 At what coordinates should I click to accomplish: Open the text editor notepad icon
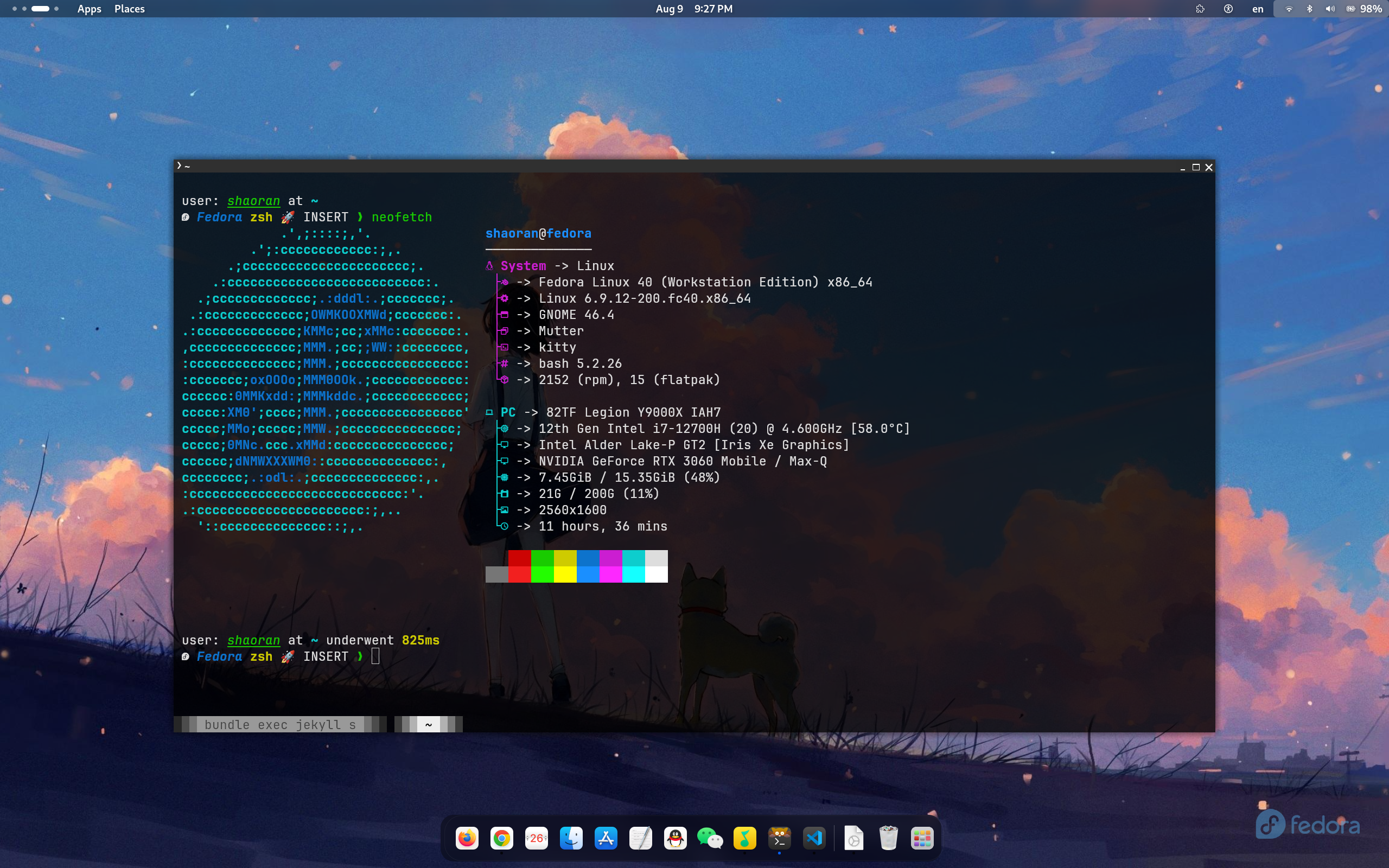point(641,838)
